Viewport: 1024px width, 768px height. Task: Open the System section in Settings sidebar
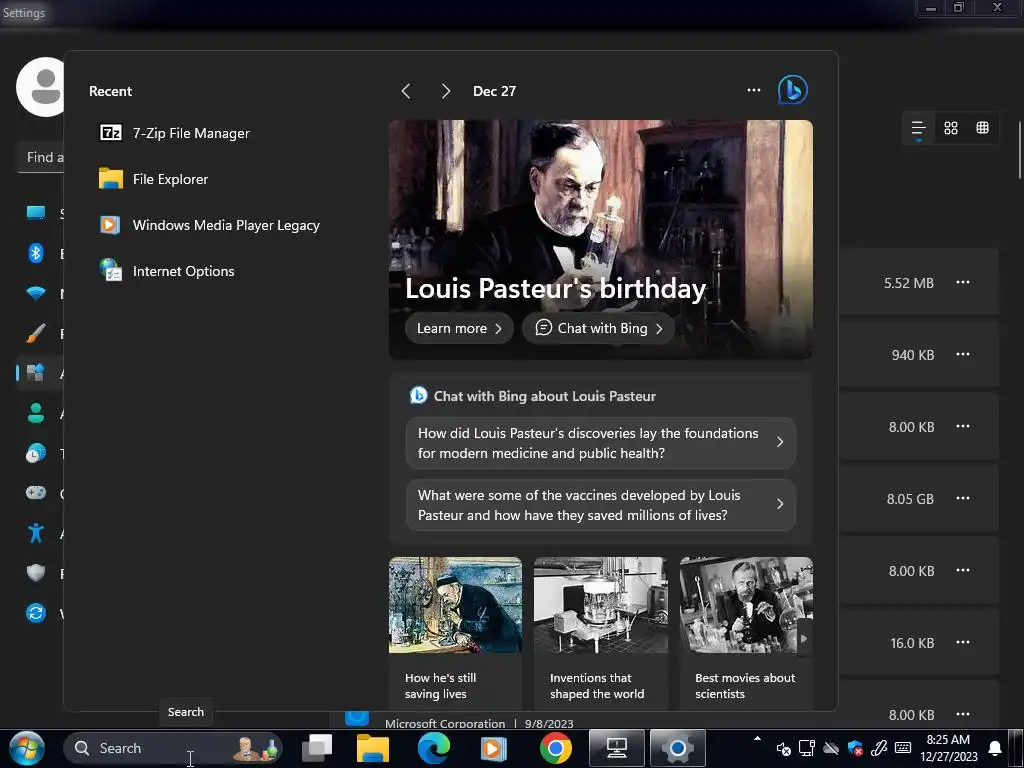pos(36,213)
